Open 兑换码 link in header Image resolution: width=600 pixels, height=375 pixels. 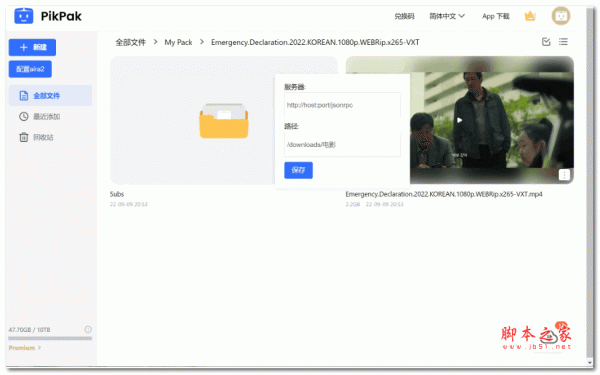point(404,16)
